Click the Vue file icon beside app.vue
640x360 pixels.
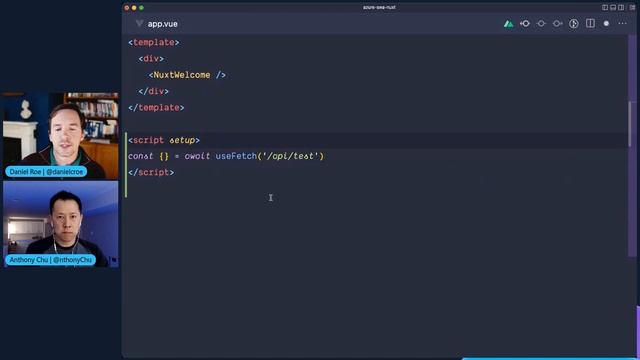140,23
